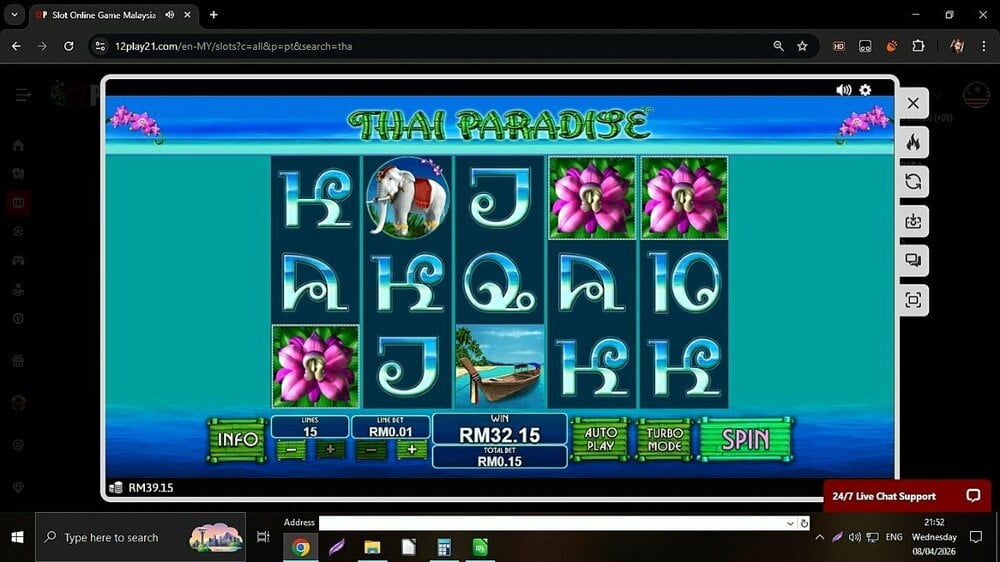1000x562 pixels.
Task: Open the game settings gear
Action: point(865,90)
